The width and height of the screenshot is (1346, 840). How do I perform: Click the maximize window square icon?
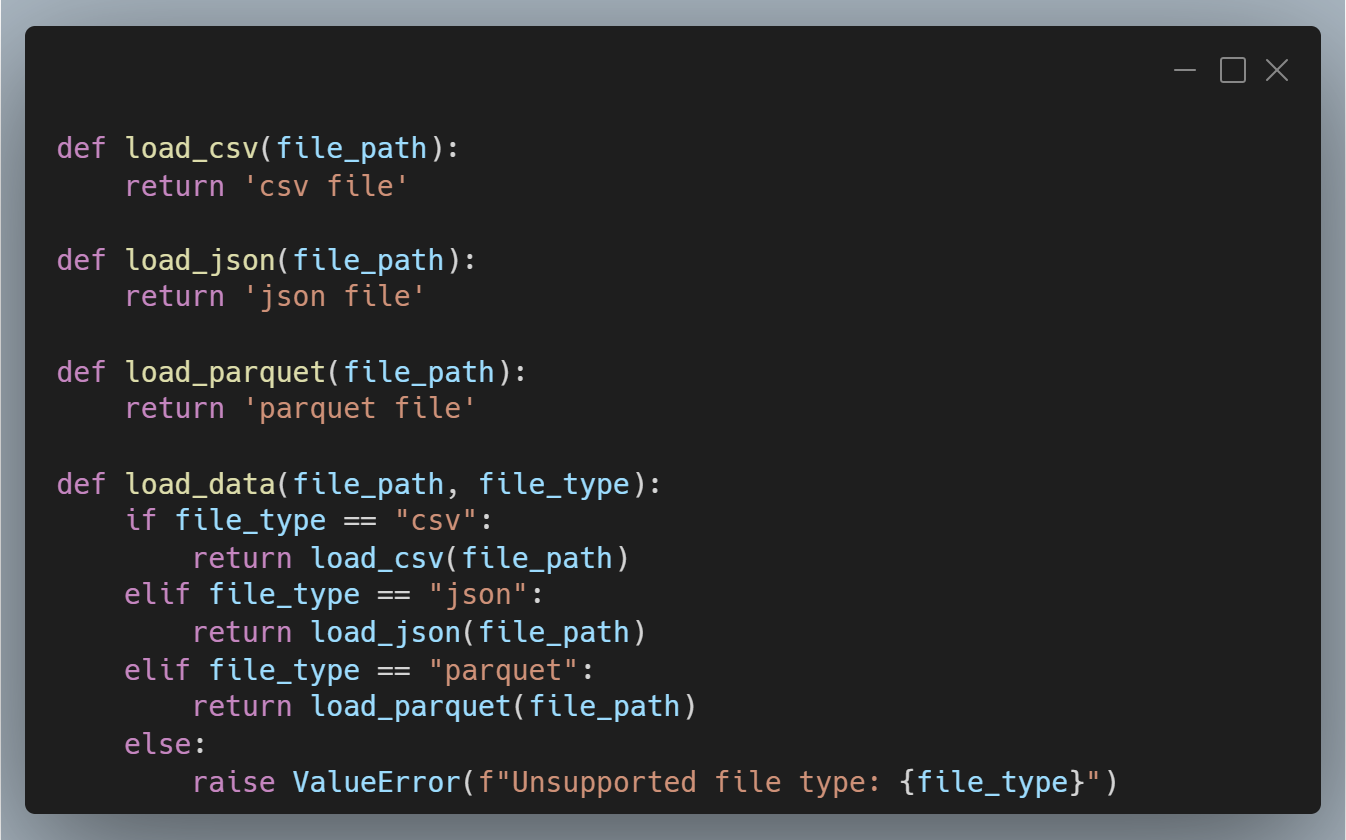[x=1233, y=70]
